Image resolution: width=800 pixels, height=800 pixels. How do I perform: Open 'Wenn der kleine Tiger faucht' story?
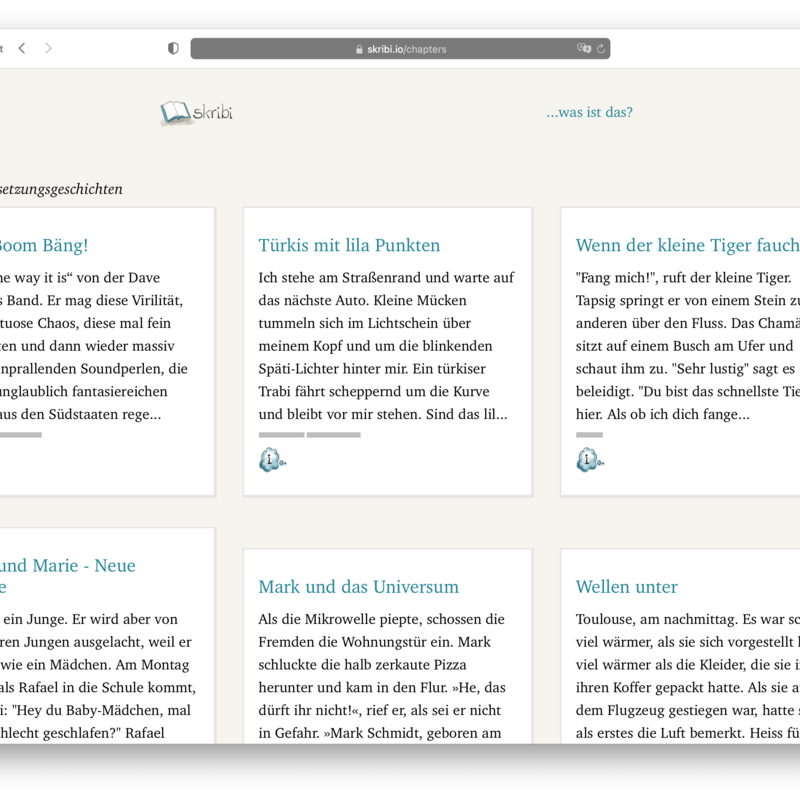tap(687, 245)
